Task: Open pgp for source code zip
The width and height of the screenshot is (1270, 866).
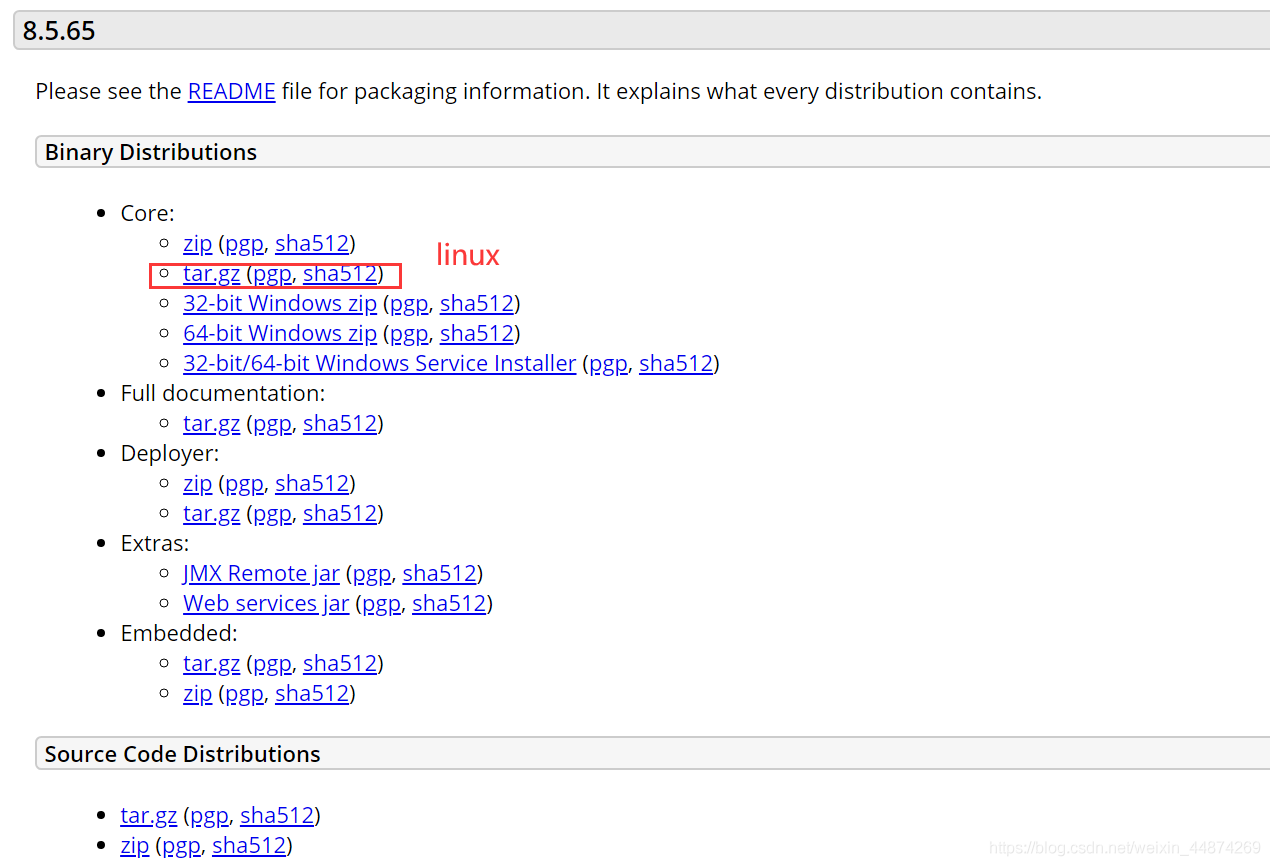Action: point(181,845)
